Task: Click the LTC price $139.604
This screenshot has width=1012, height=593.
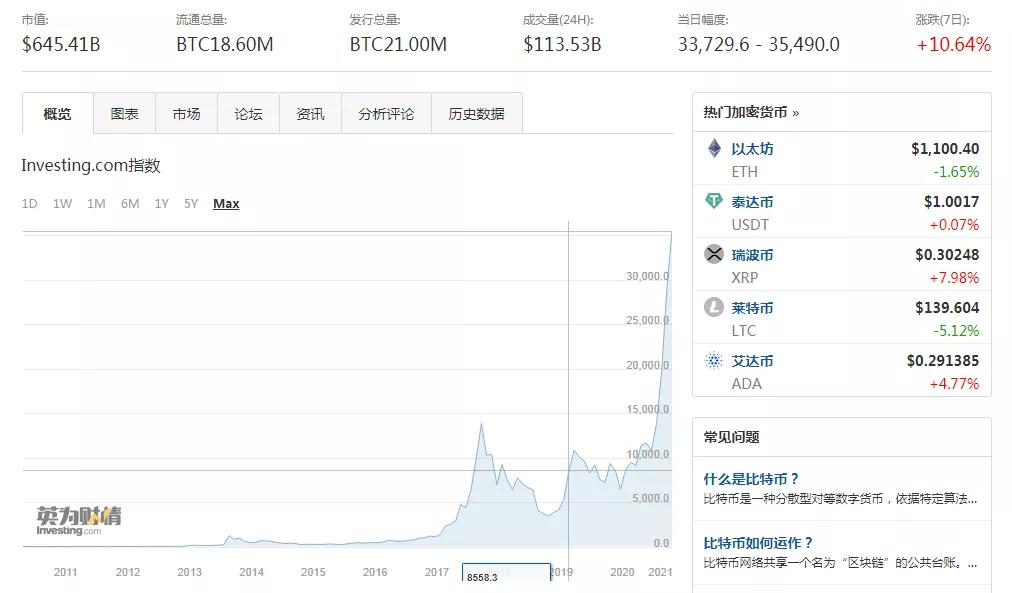Action: pyautogui.click(x=947, y=307)
